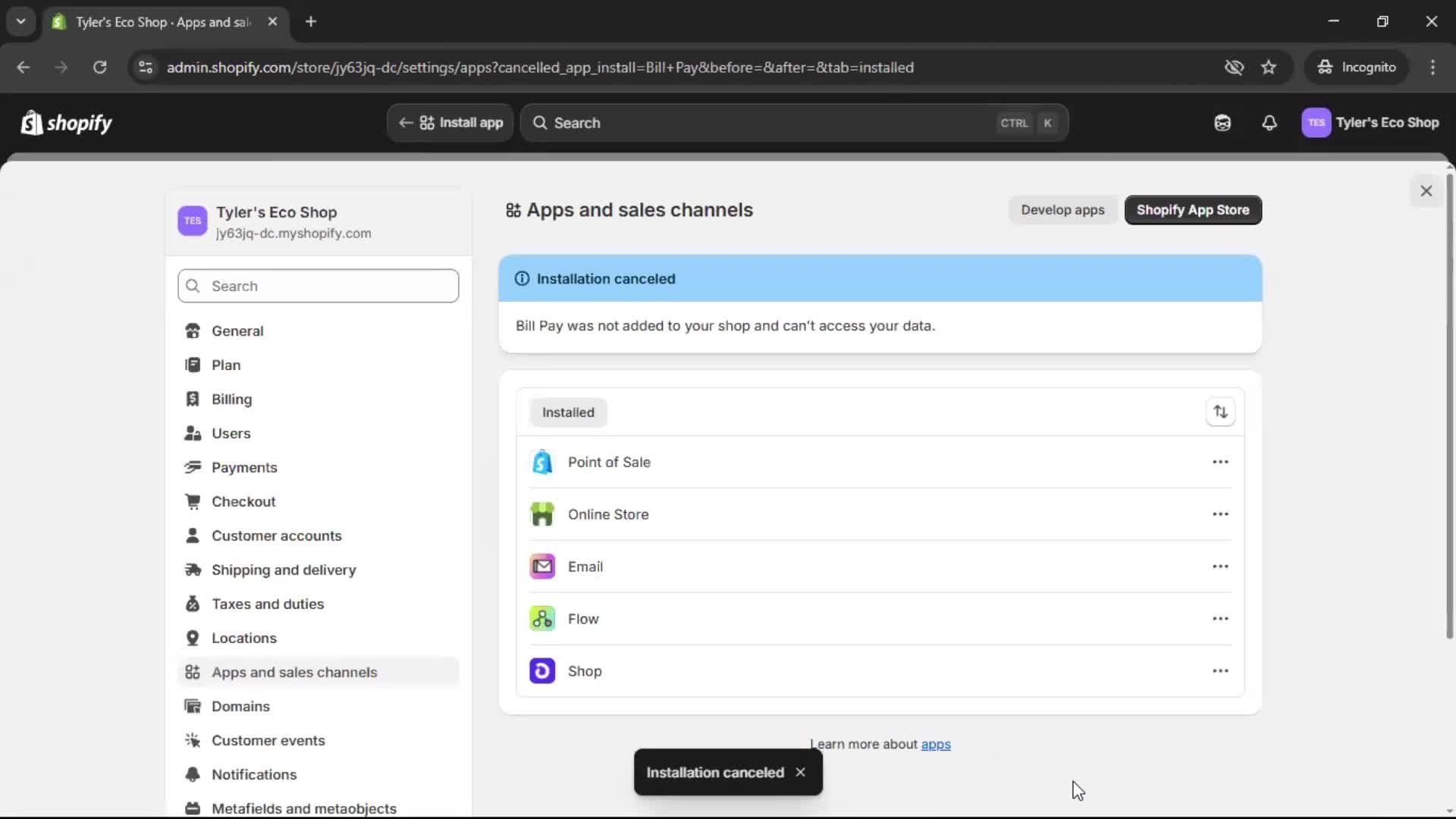
Task: Toggle third-party cookies eye icon in address bar
Action: (x=1235, y=67)
